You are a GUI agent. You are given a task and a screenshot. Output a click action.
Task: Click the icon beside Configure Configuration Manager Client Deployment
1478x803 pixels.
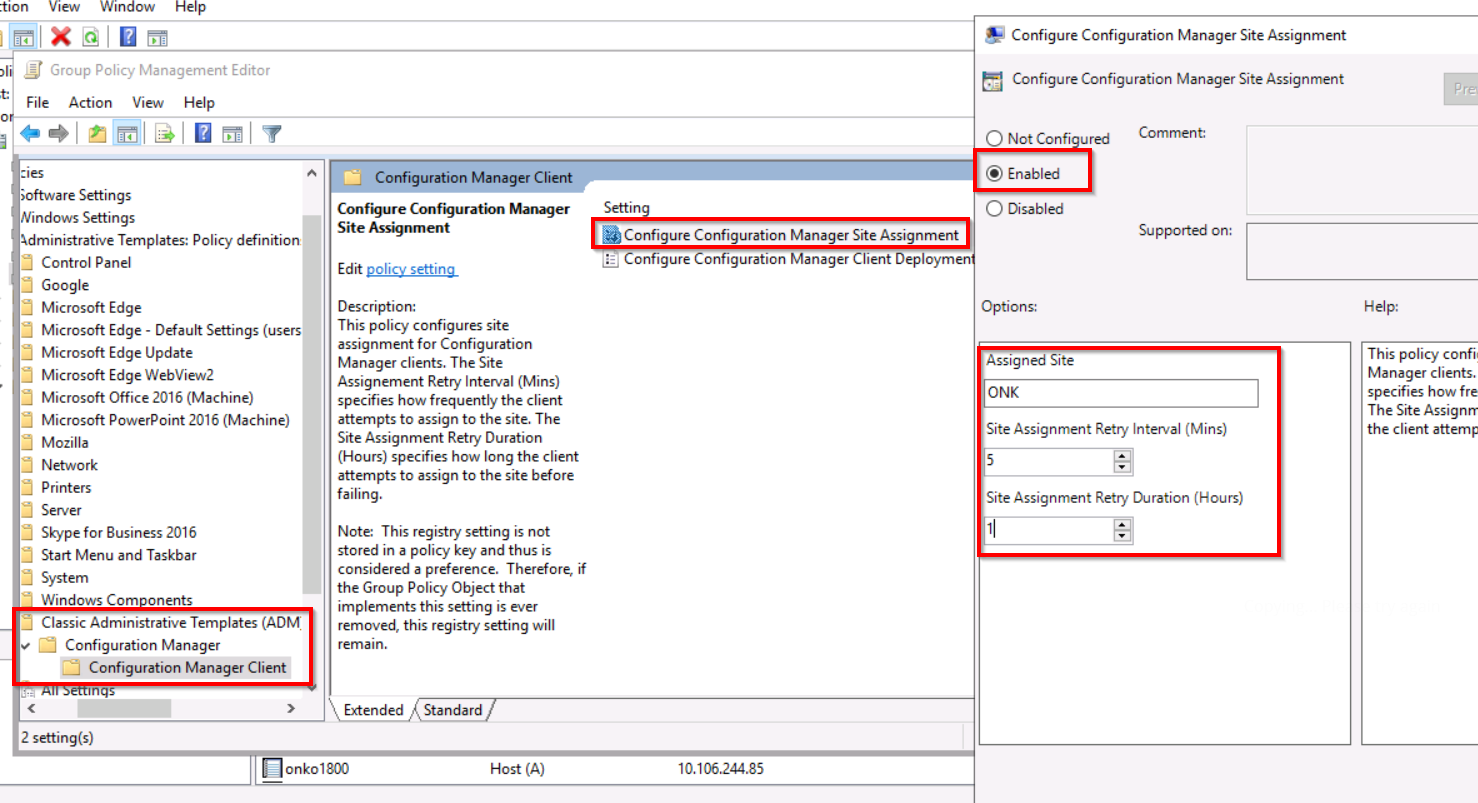coord(611,259)
